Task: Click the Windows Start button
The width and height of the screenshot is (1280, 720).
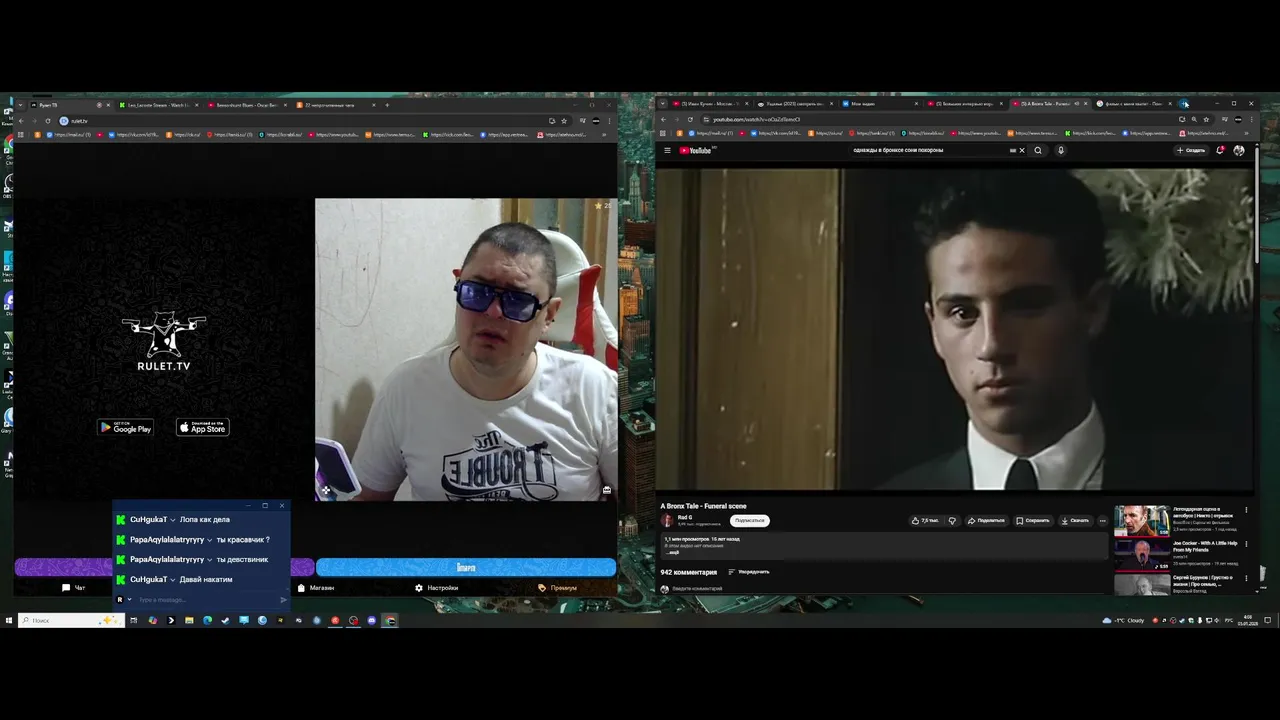Action: tap(8, 620)
